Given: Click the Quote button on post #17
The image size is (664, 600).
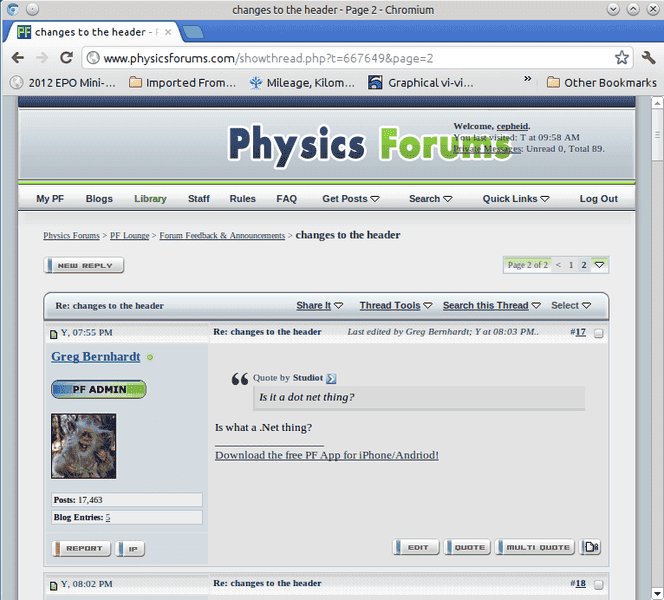Looking at the screenshot, I should coord(467,547).
